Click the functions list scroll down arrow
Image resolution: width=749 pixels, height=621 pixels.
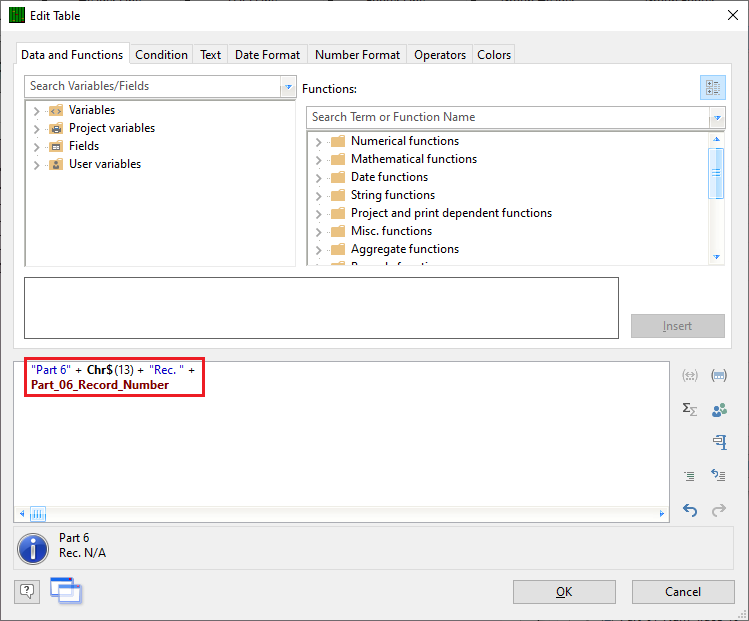click(716, 257)
